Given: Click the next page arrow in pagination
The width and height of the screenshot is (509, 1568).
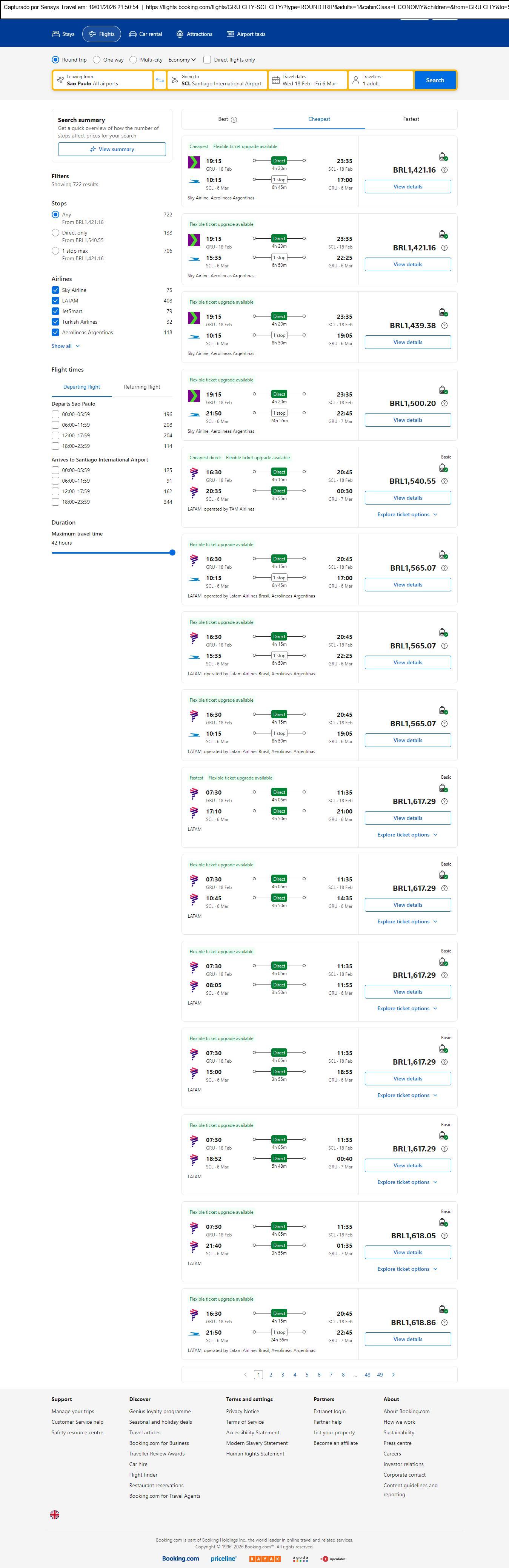Looking at the screenshot, I should click(x=394, y=1374).
